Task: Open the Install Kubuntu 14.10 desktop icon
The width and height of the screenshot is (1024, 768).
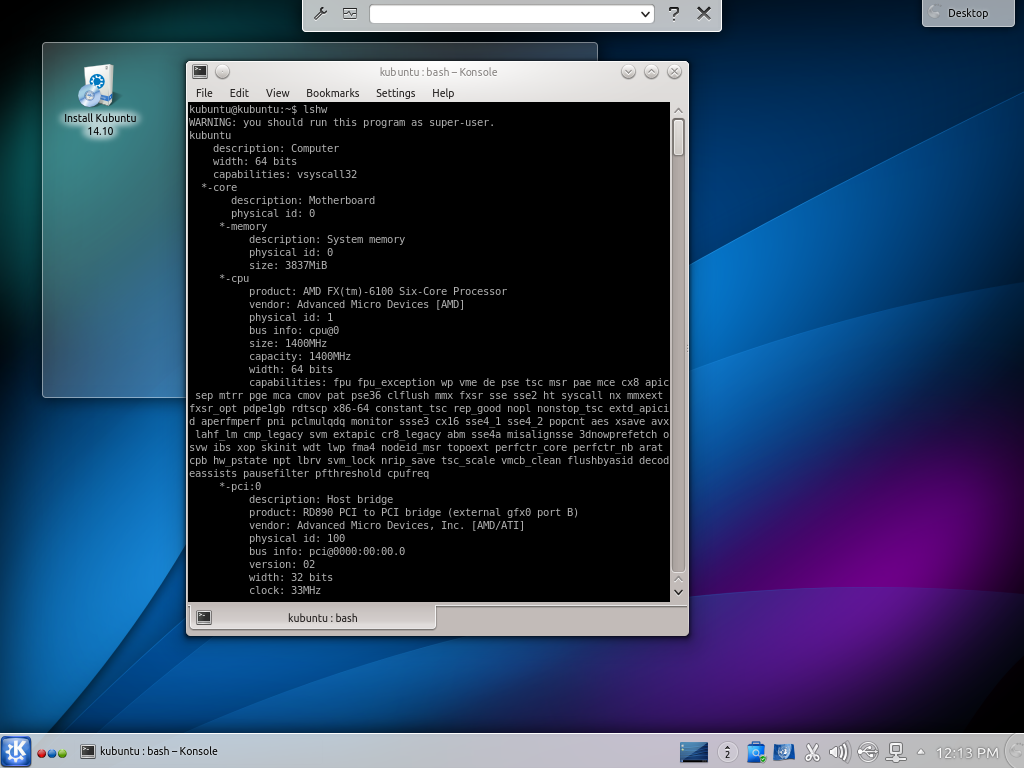Action: point(100,100)
